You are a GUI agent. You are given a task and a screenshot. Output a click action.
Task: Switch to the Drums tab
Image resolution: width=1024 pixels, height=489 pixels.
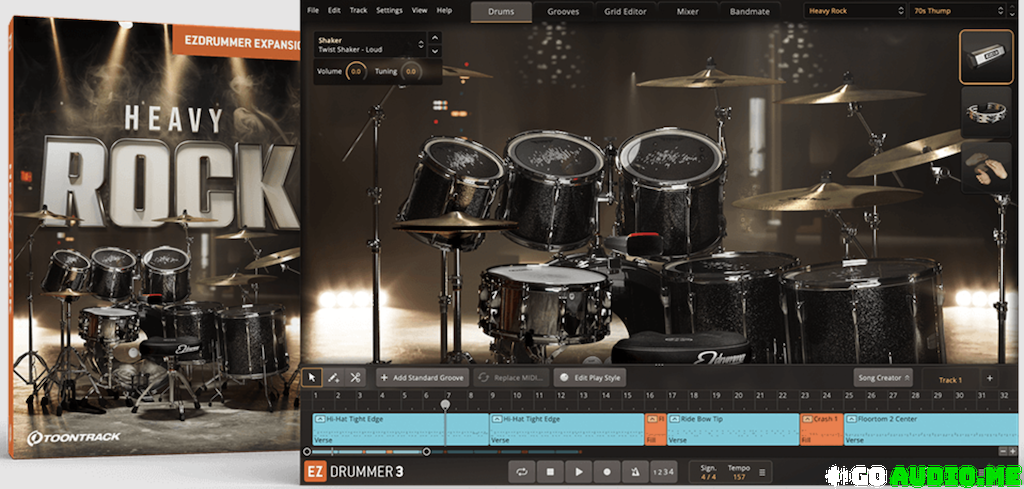click(501, 11)
